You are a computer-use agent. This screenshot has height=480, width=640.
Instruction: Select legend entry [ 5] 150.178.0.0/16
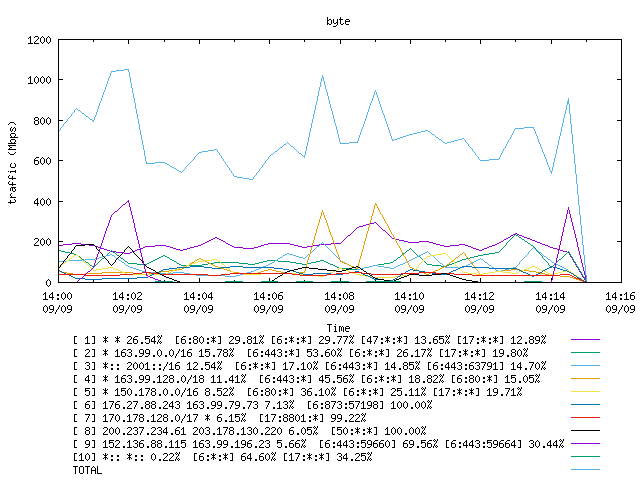click(298, 392)
